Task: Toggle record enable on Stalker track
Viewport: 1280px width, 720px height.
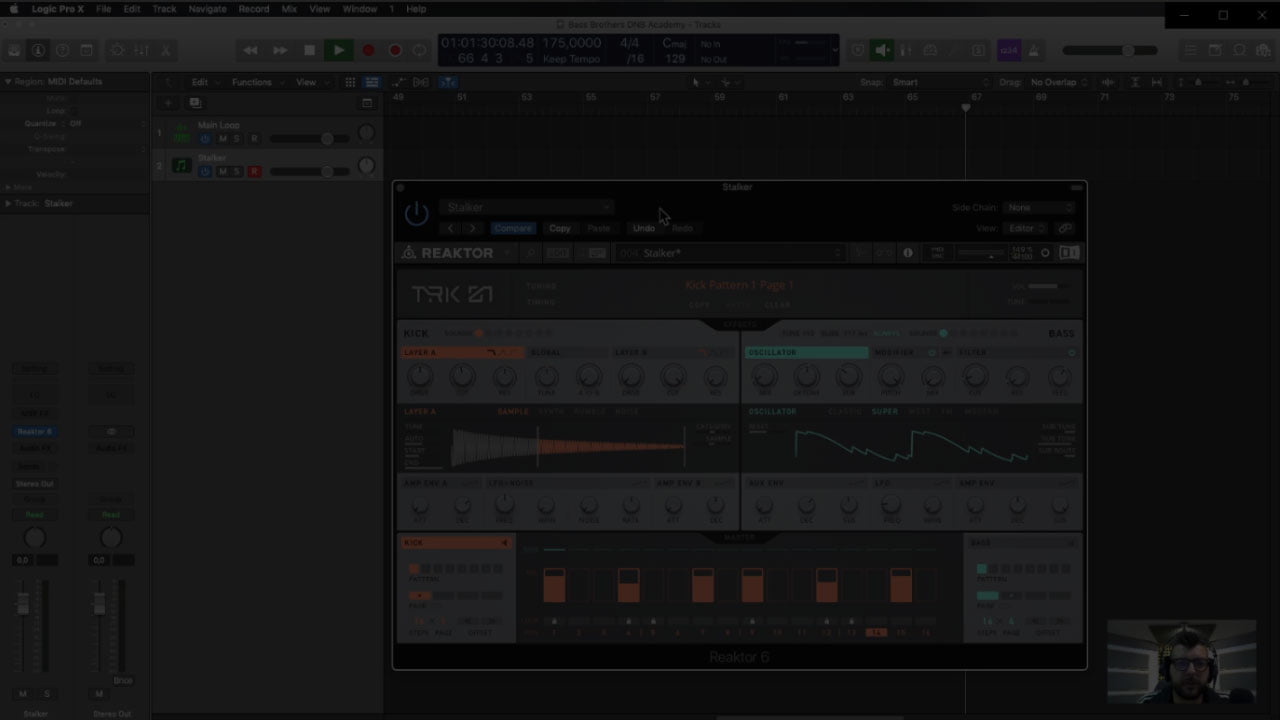Action: [254, 171]
